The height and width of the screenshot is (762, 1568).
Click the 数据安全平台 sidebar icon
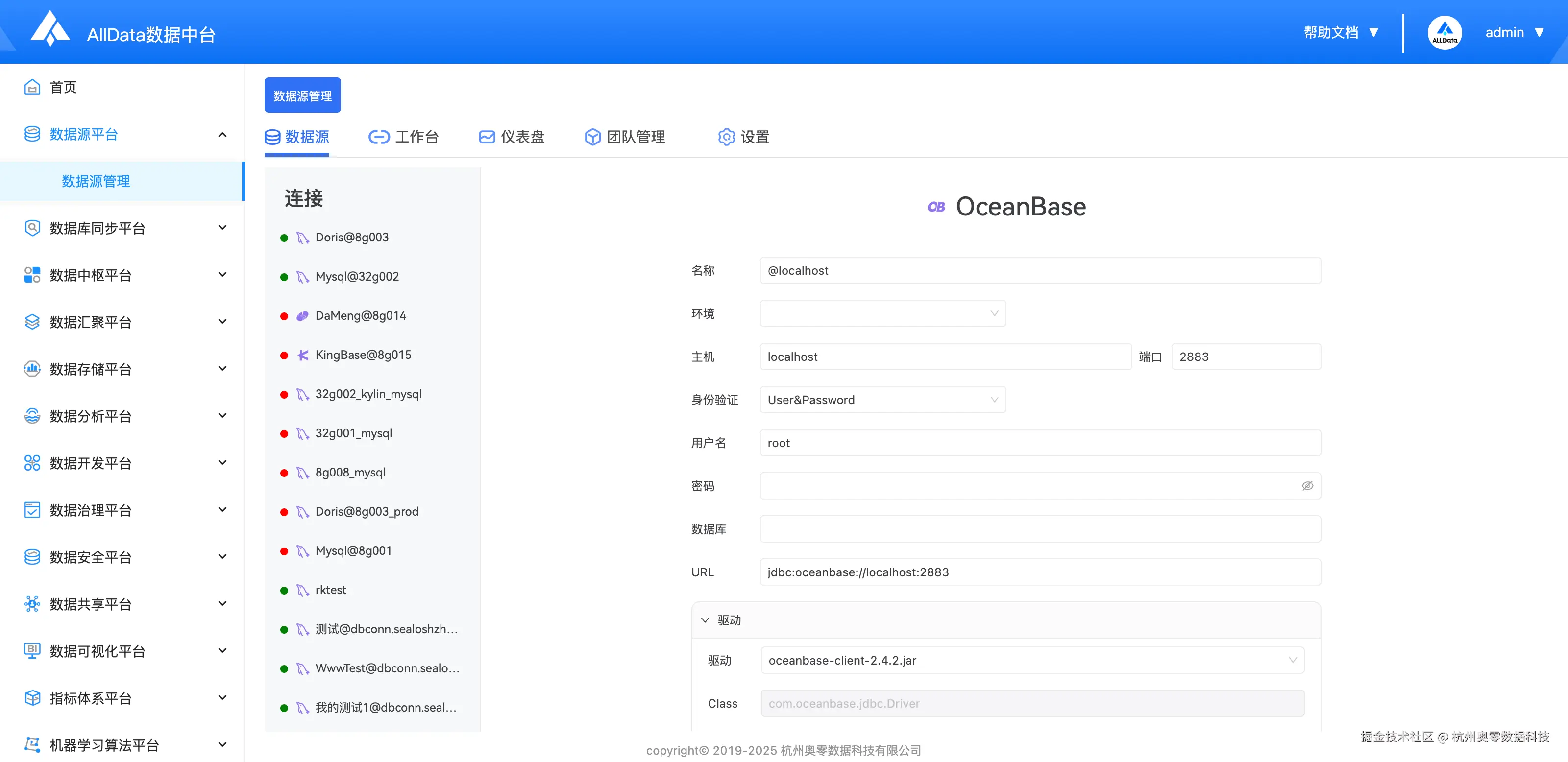pyautogui.click(x=32, y=557)
